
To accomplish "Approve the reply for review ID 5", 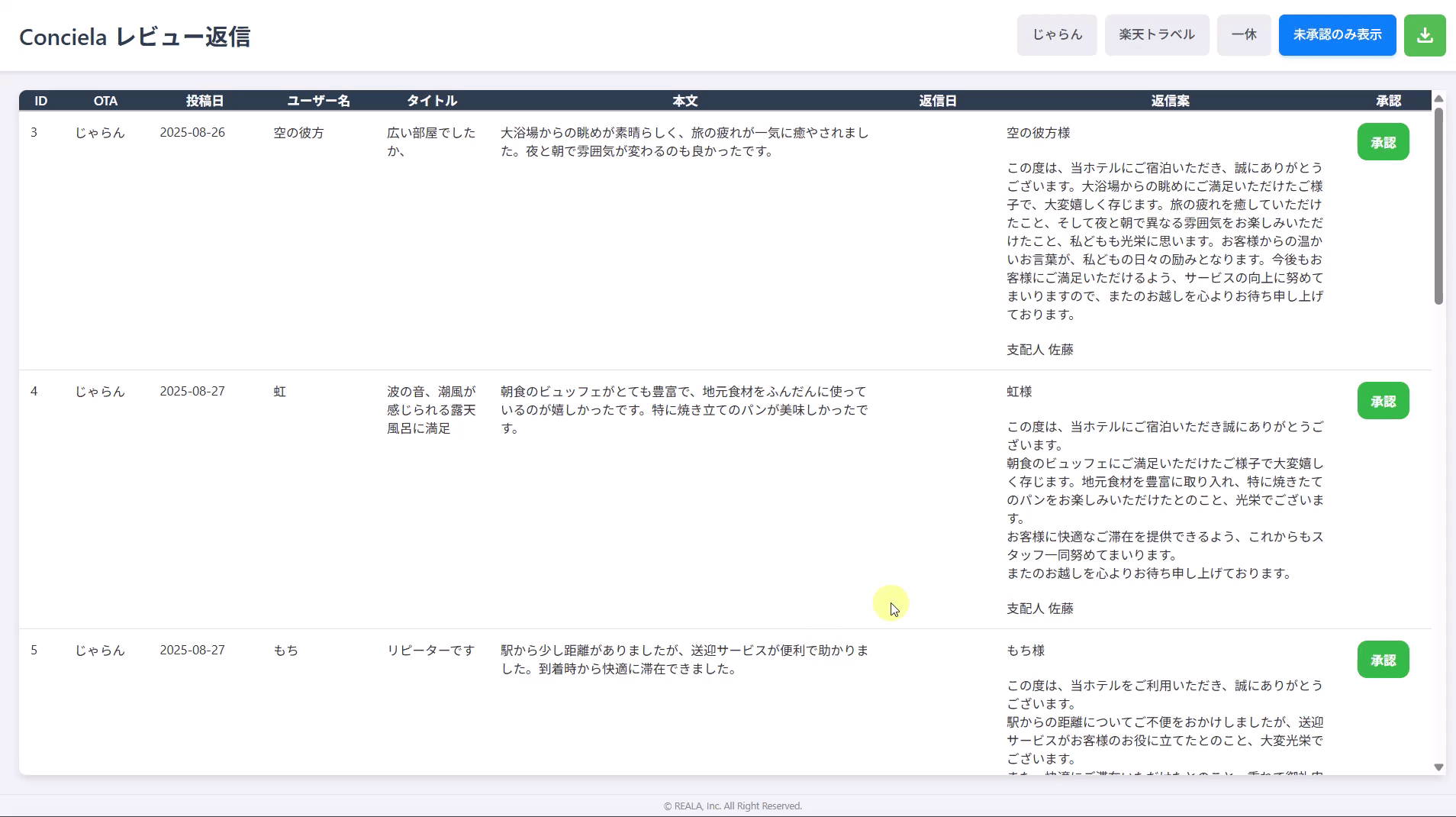I will pos(1382,660).
